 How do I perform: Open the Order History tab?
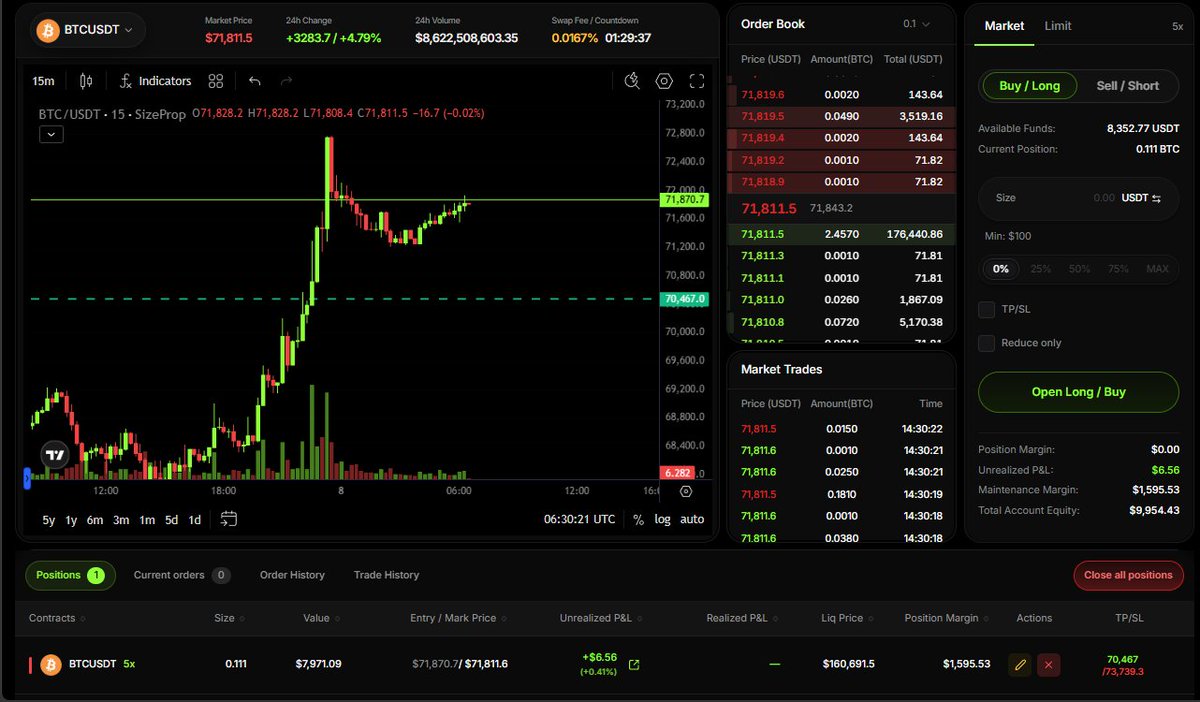[x=292, y=575]
